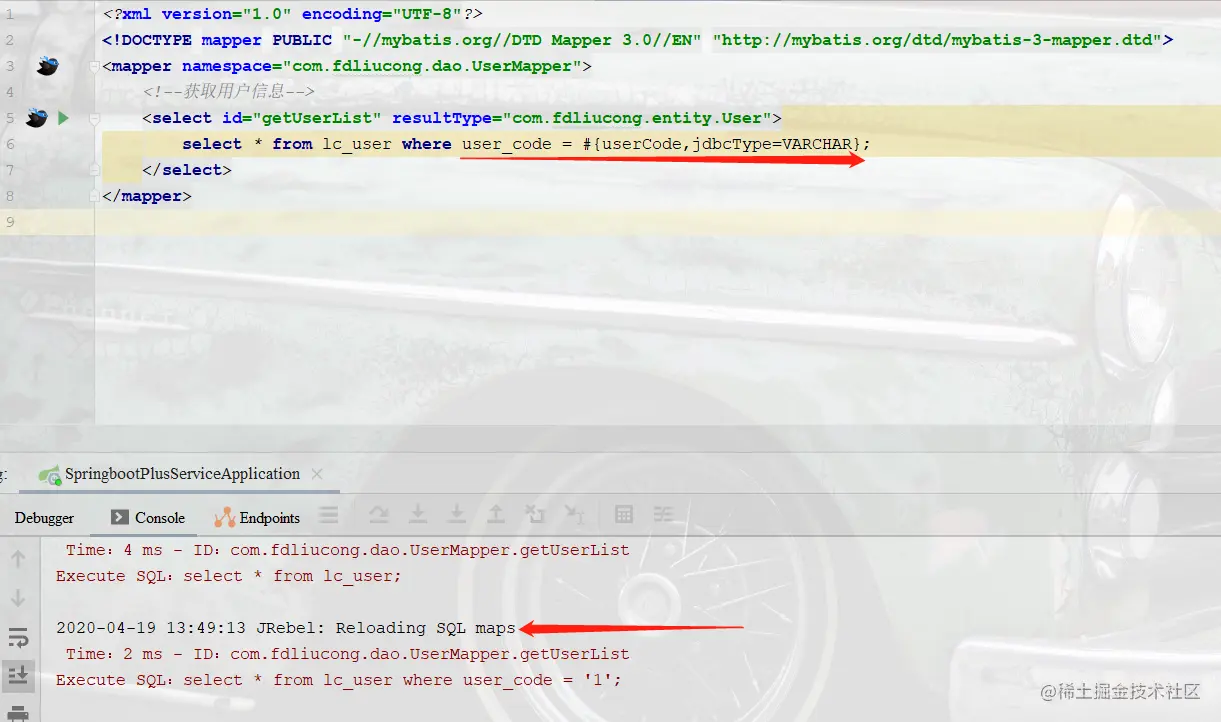
Task: Click the PUBLIC keyword in the DOCTYPE line
Action: [x=302, y=40]
